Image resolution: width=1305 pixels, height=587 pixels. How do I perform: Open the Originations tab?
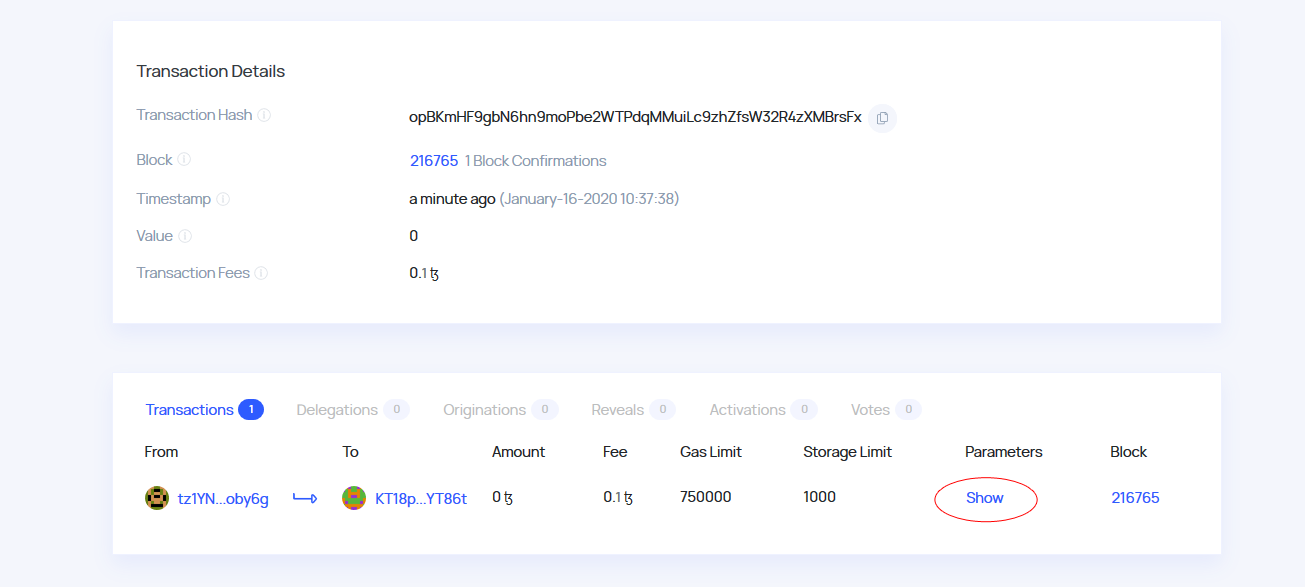coord(484,410)
